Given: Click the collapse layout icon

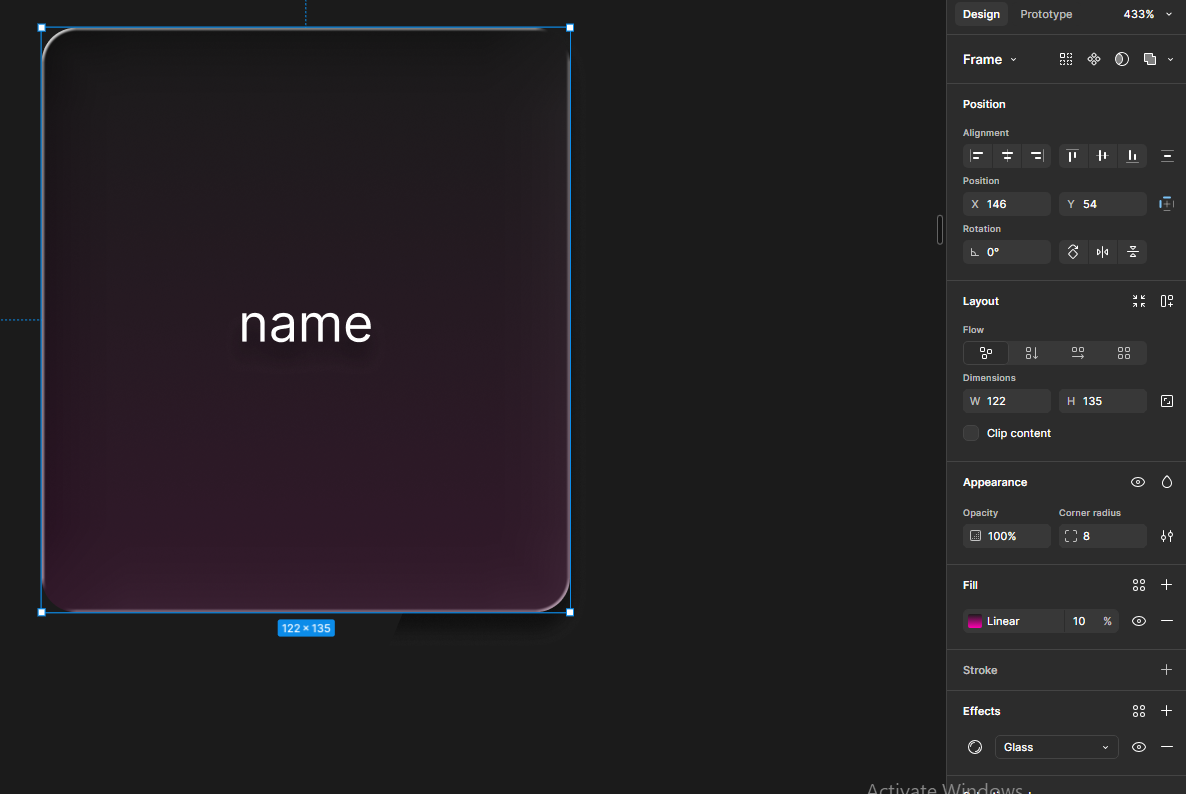Looking at the screenshot, I should [x=1139, y=301].
